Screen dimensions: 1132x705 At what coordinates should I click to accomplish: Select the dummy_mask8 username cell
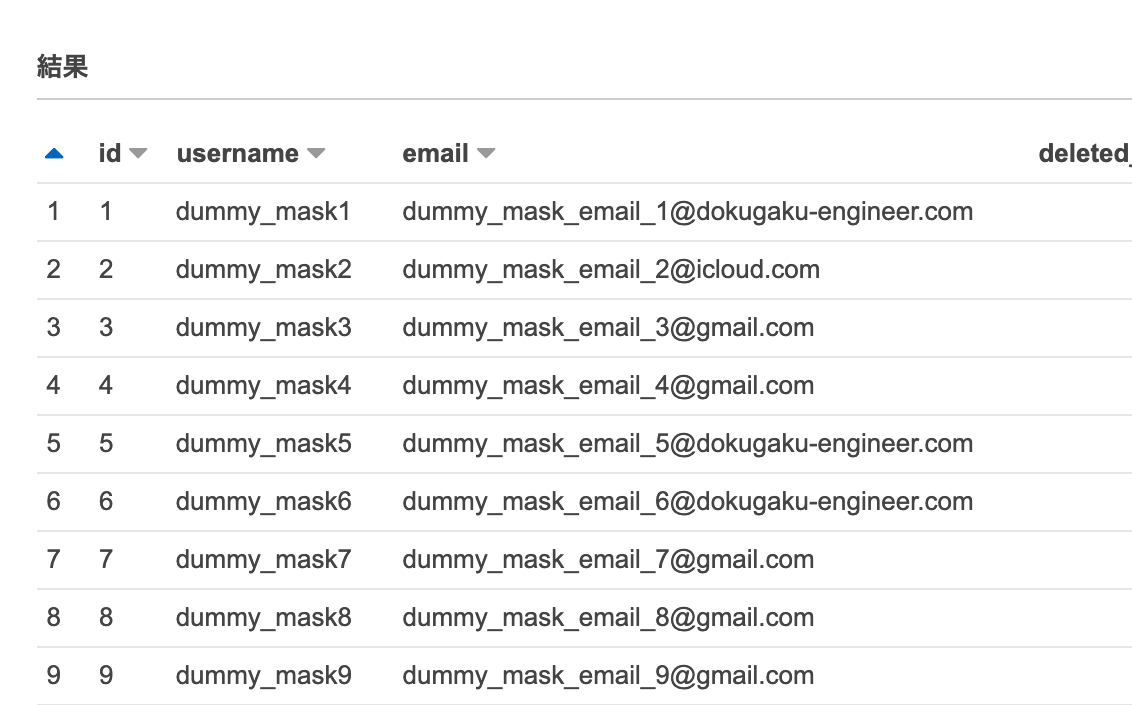pyautogui.click(x=263, y=618)
